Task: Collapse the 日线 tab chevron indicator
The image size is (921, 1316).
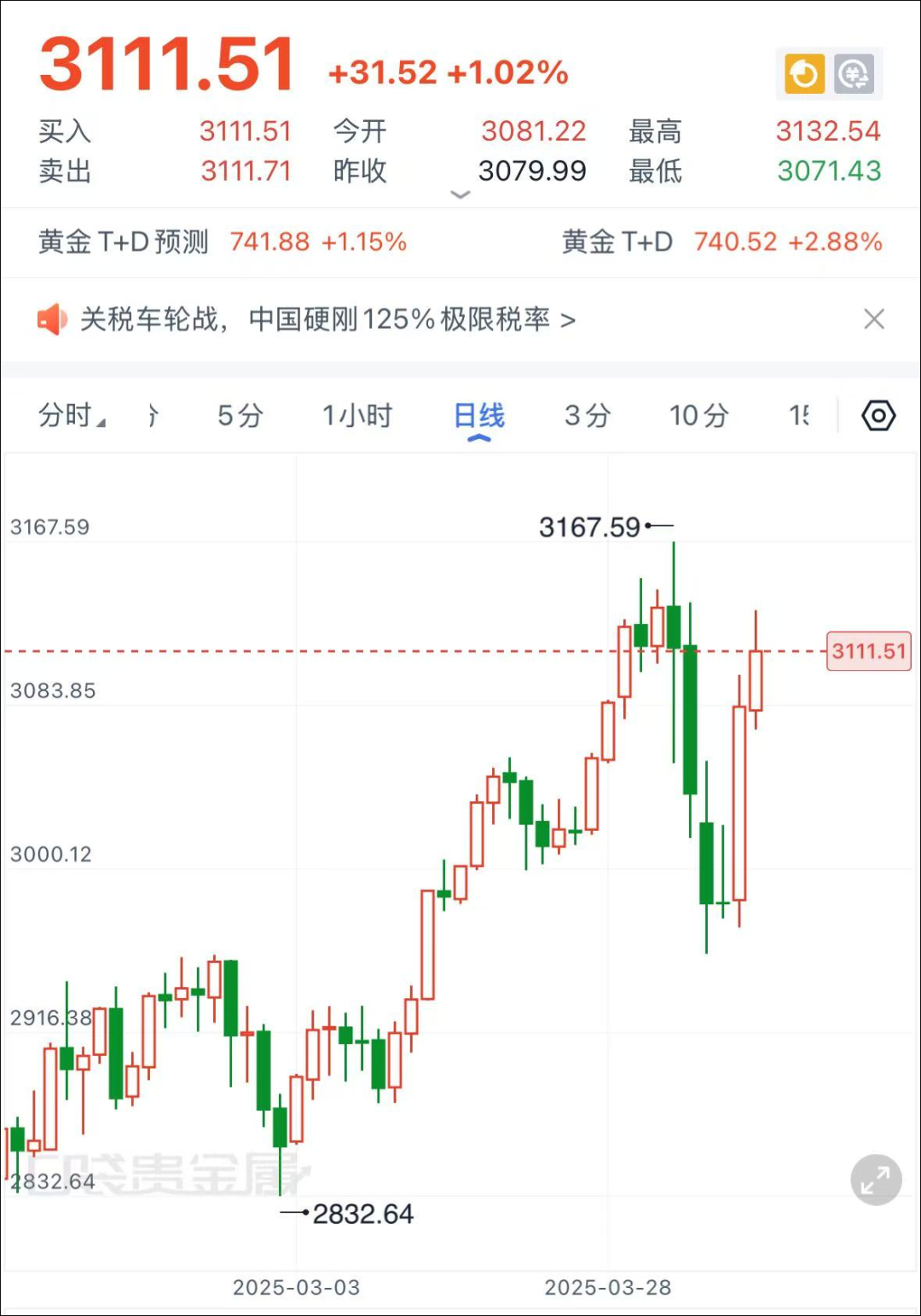Action: click(479, 438)
